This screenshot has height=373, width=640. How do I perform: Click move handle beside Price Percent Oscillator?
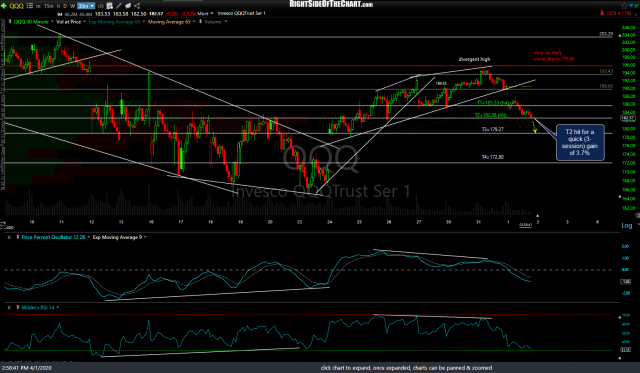pos(18,237)
